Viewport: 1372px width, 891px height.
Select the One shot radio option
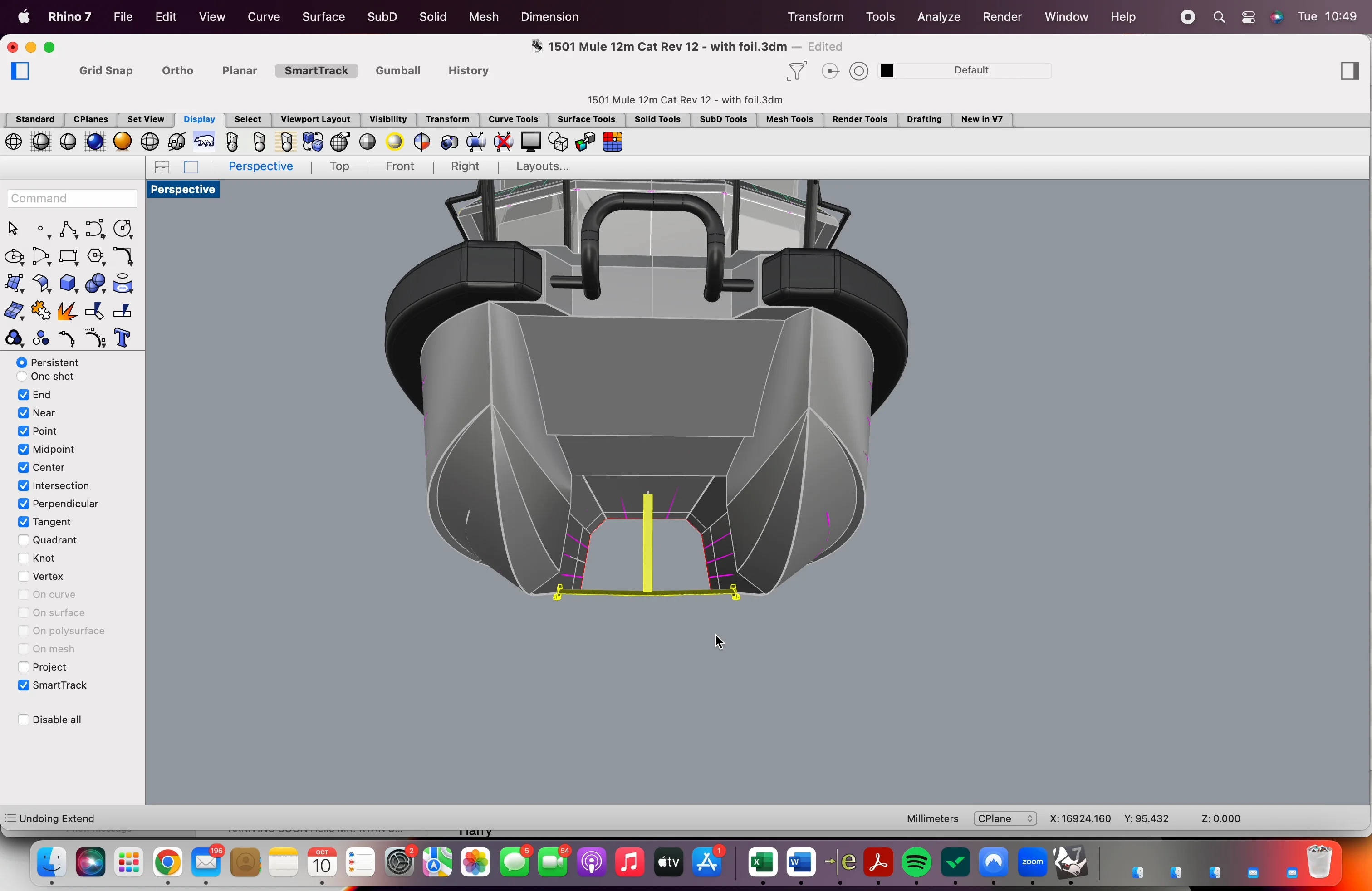coord(22,377)
